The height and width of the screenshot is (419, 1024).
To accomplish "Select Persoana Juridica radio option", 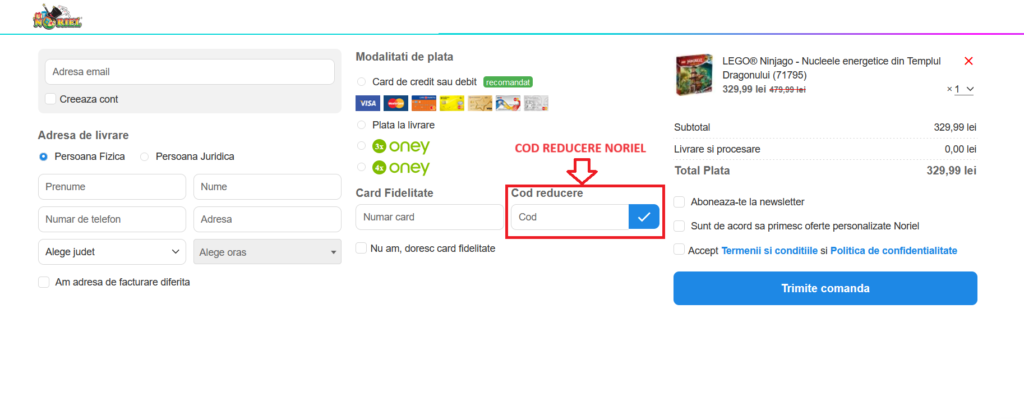I will pos(145,157).
